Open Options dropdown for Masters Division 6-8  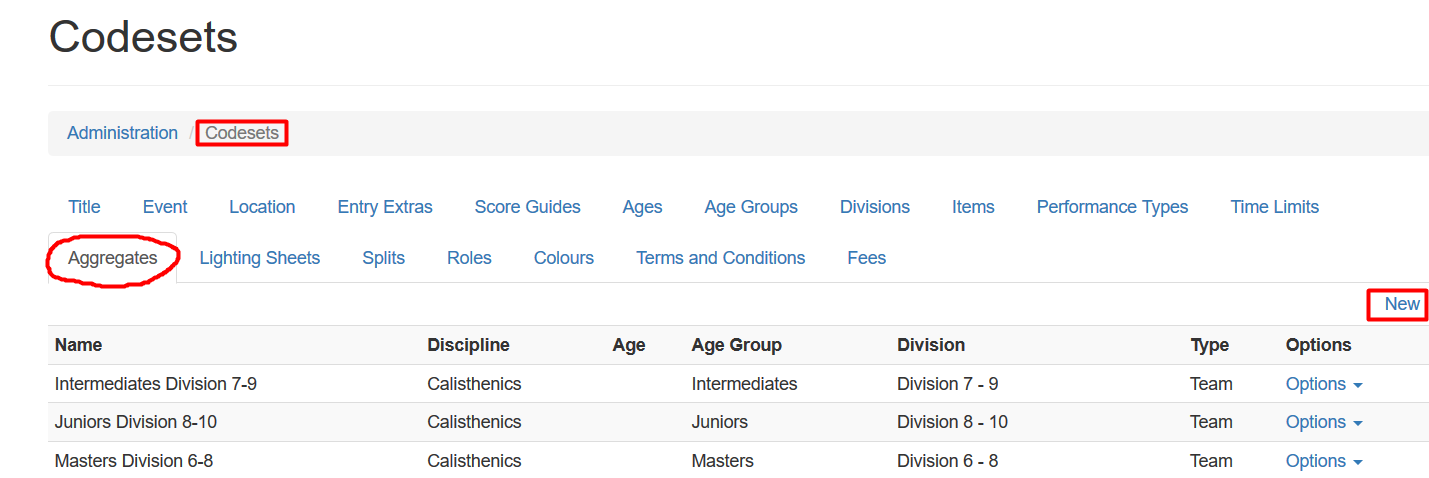pyautogui.click(x=1324, y=461)
